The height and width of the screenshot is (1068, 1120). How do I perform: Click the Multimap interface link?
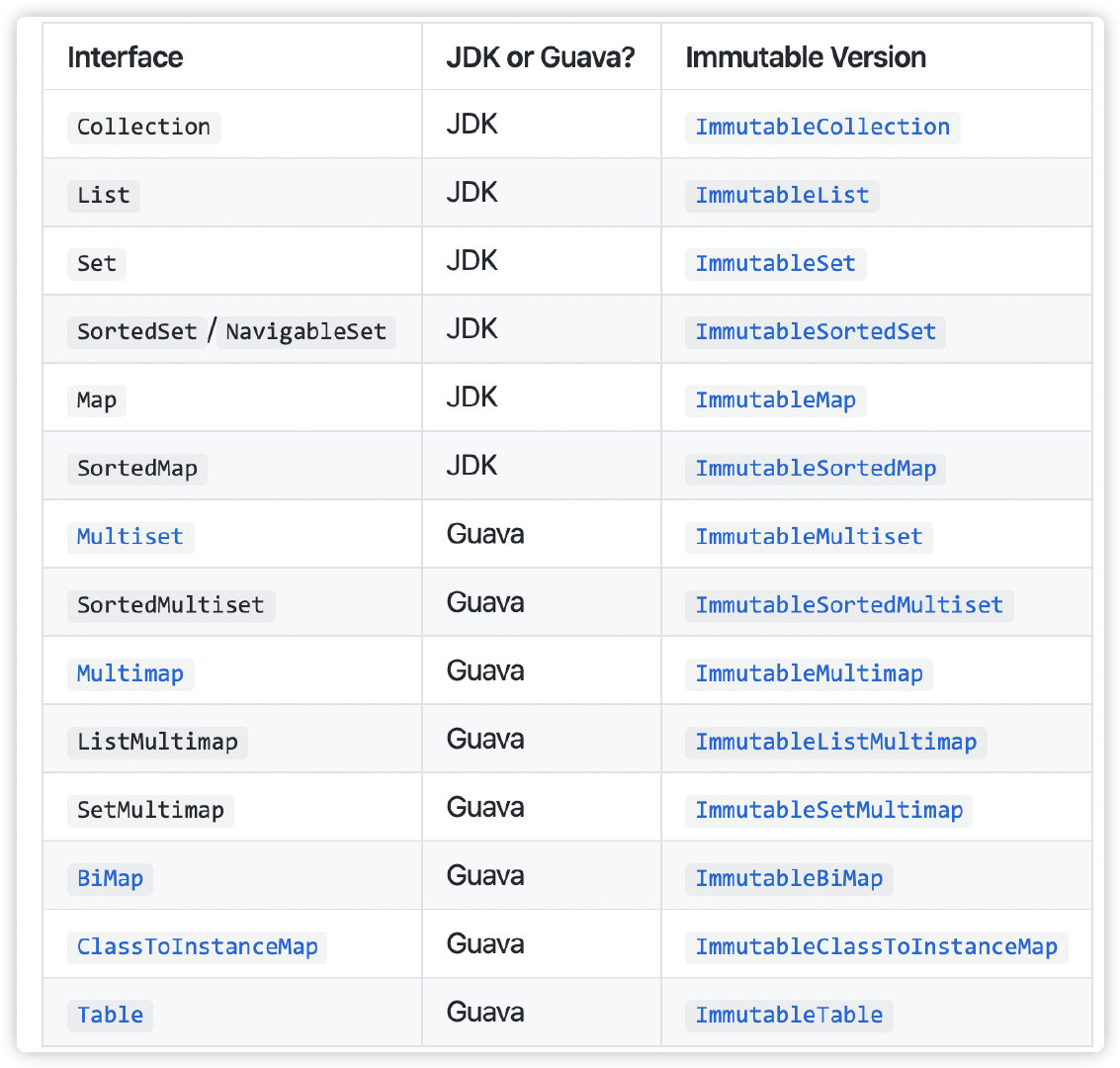point(129,673)
